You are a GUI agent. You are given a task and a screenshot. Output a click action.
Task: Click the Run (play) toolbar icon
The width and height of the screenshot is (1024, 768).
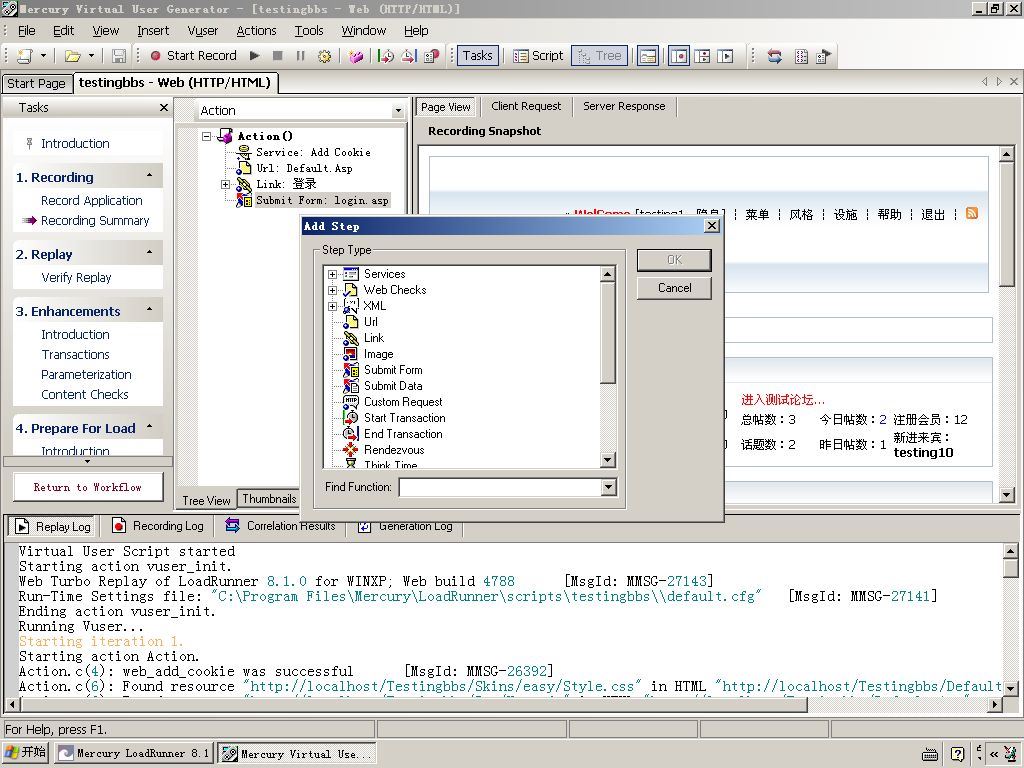[x=255, y=56]
